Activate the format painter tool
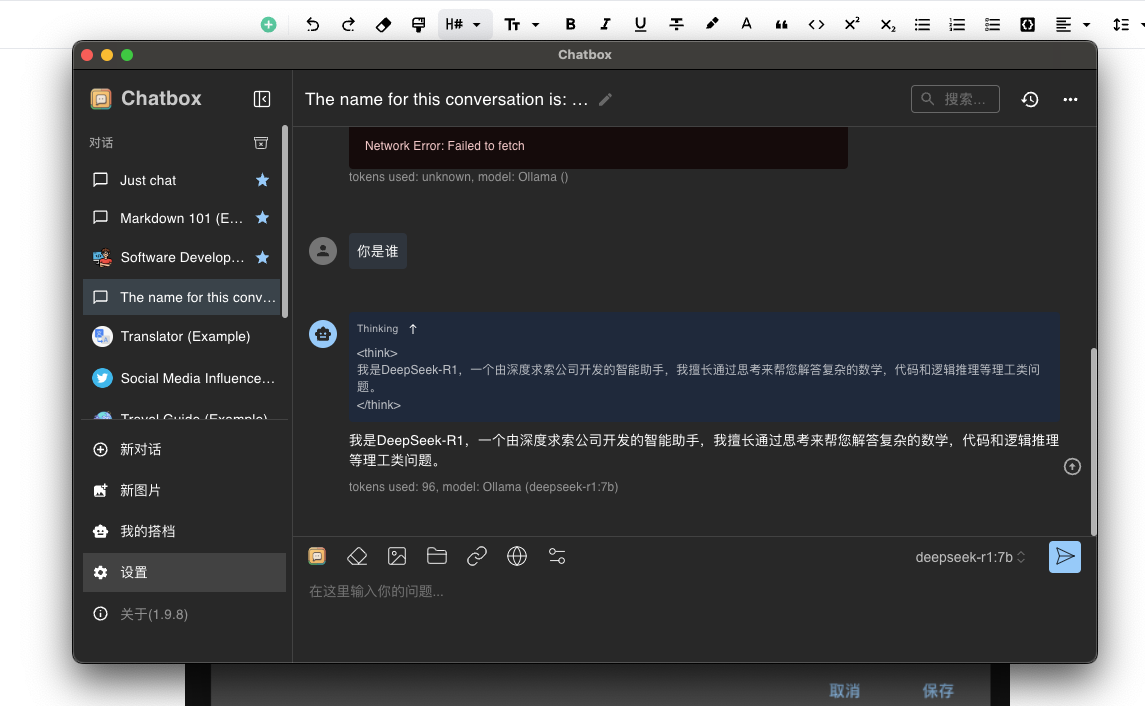 pos(418,25)
